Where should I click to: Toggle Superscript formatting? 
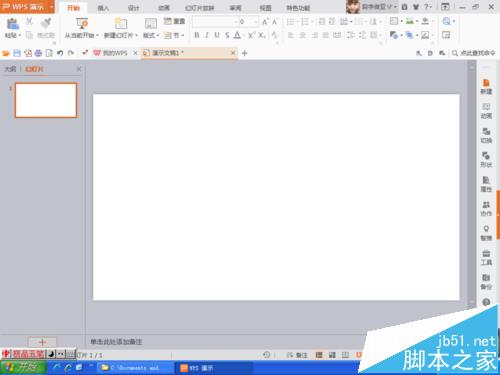pos(251,35)
